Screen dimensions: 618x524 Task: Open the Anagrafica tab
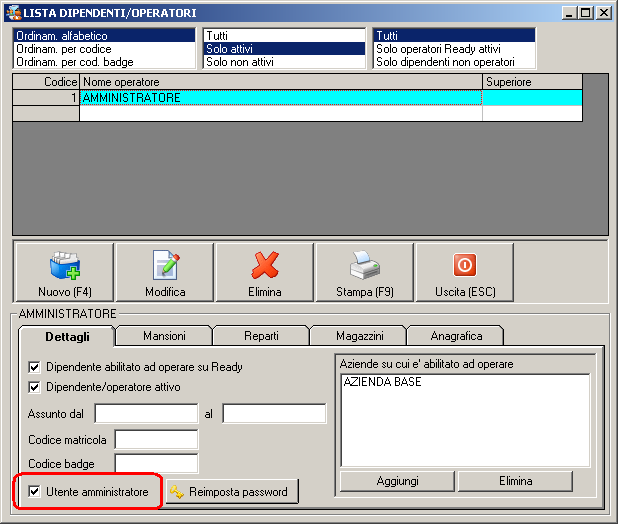[456, 336]
